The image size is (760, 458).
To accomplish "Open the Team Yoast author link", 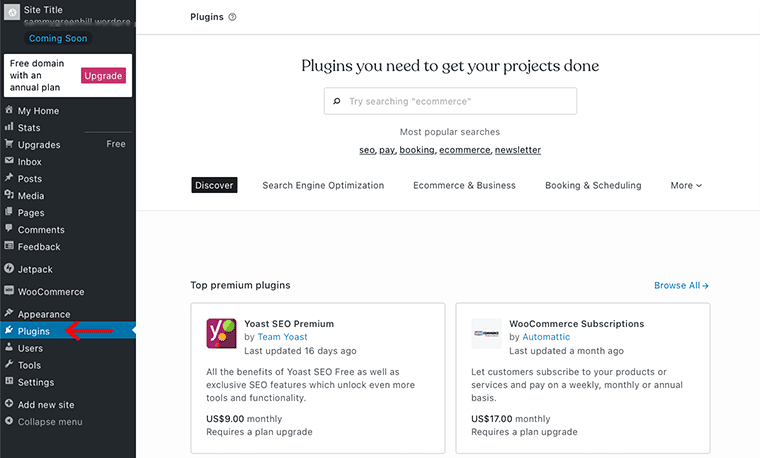I will click(283, 337).
